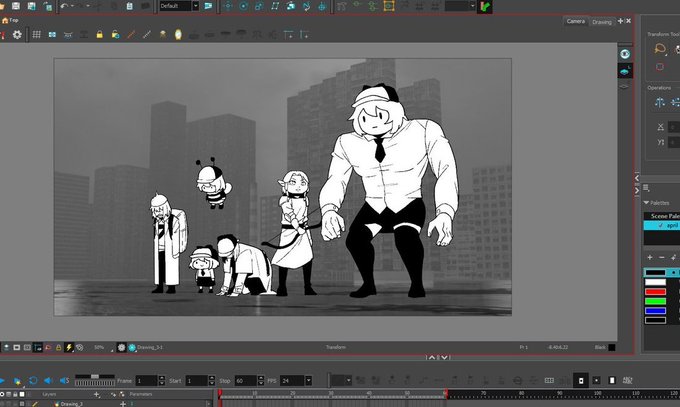Switch to the Camera tab

(x=575, y=21)
